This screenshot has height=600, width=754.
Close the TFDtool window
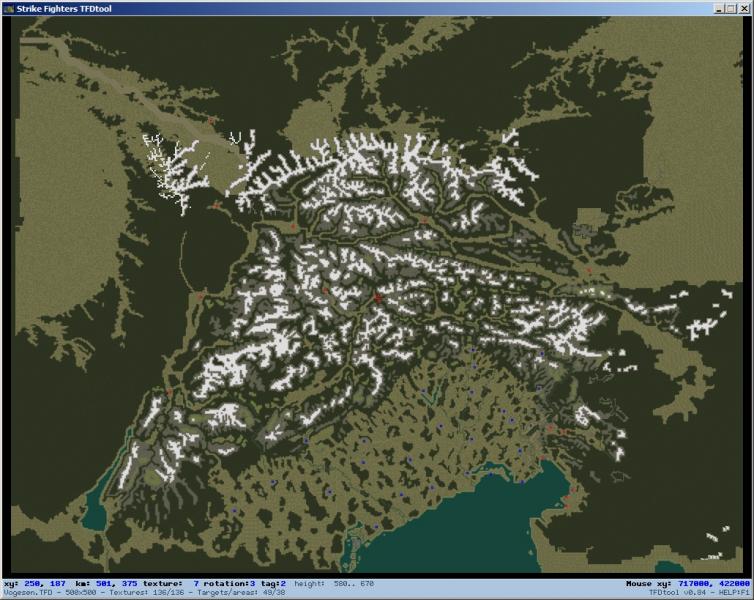pyautogui.click(x=743, y=9)
